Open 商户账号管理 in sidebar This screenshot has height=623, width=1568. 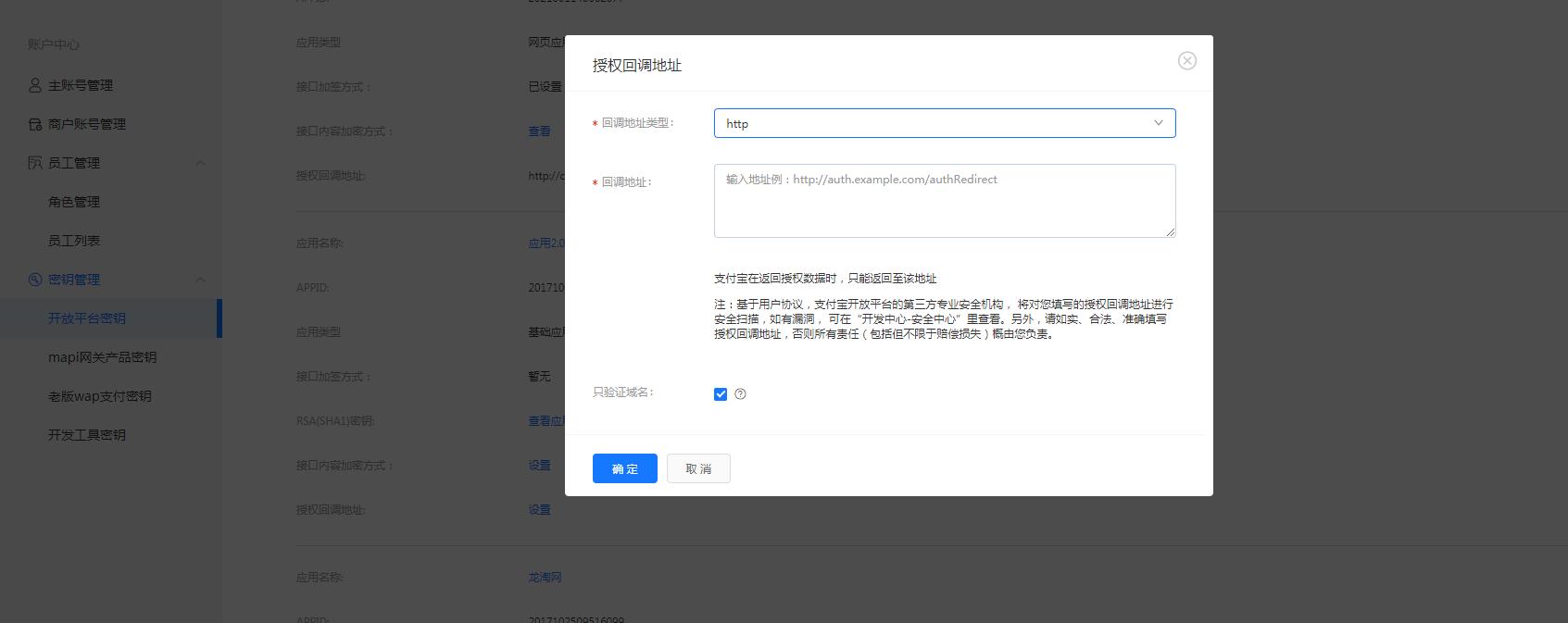click(87, 124)
